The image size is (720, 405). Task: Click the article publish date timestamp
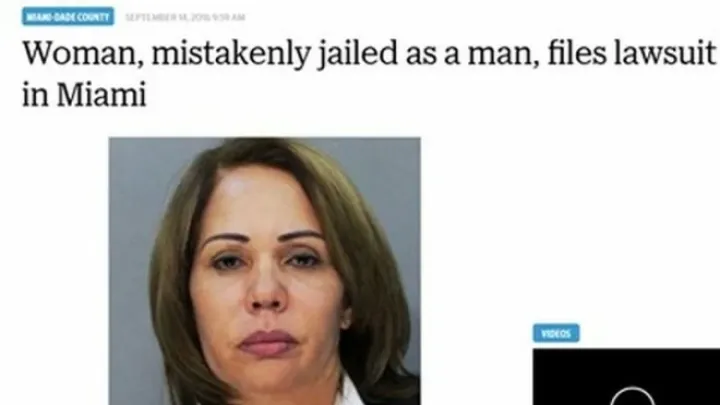tap(185, 17)
